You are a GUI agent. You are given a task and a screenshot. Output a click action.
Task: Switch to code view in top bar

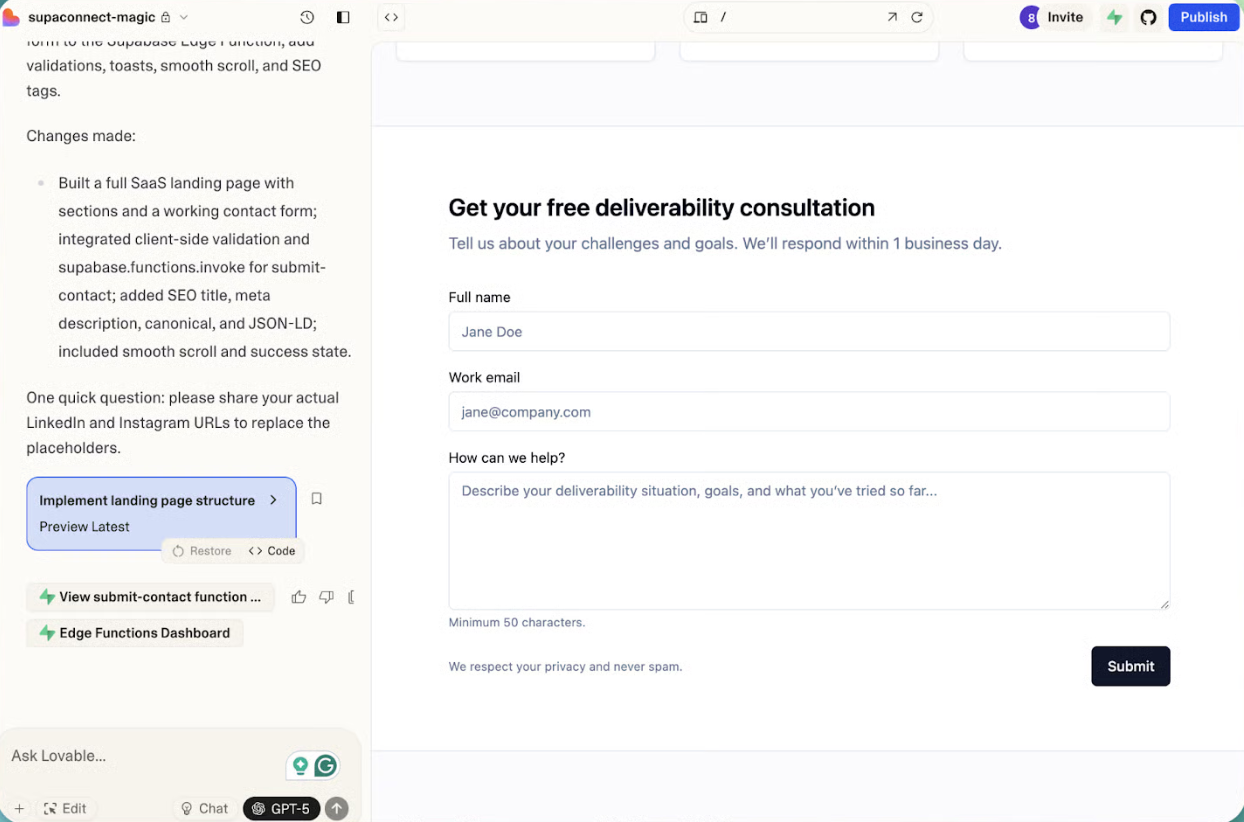[391, 17]
